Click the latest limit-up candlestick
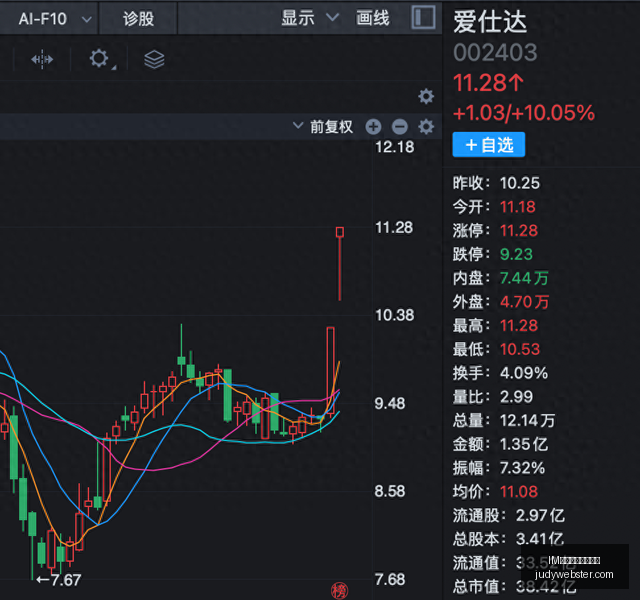 coord(340,264)
